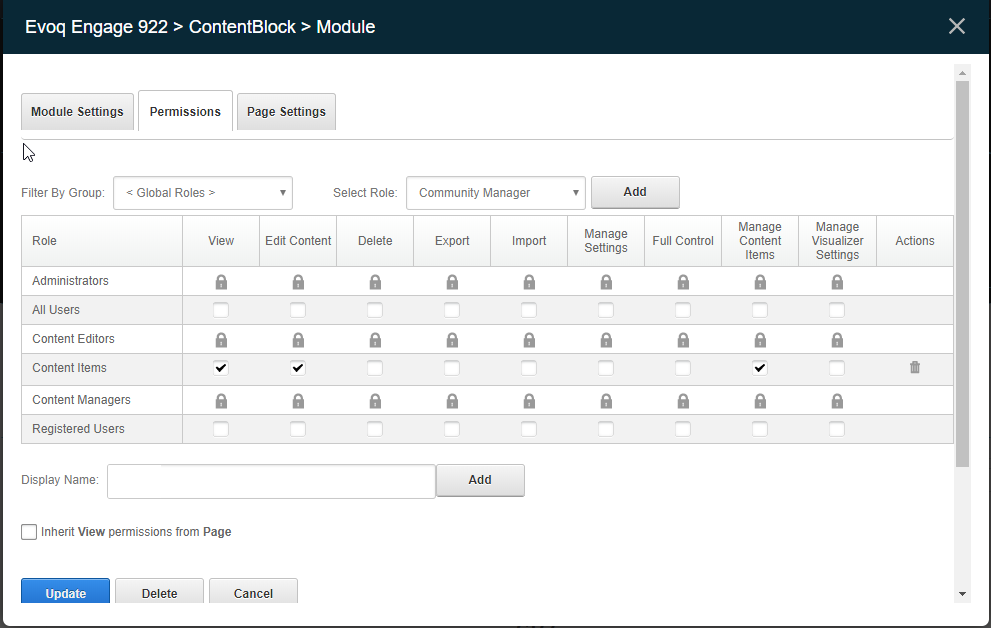Image resolution: width=991 pixels, height=628 pixels.
Task: Open the Page Settings tab
Action: coord(286,112)
